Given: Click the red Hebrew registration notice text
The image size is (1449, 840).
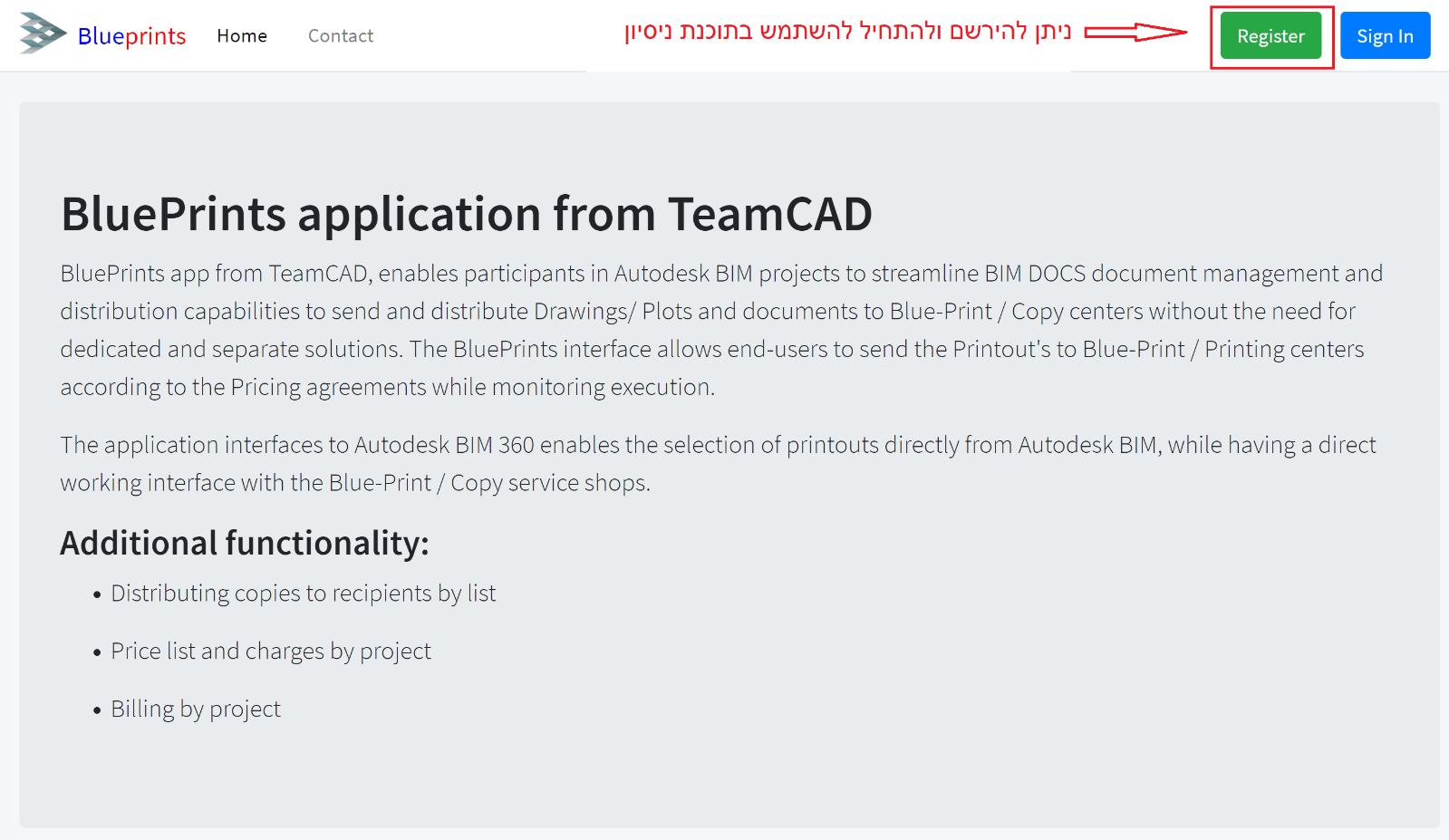Looking at the screenshot, I should [x=847, y=32].
